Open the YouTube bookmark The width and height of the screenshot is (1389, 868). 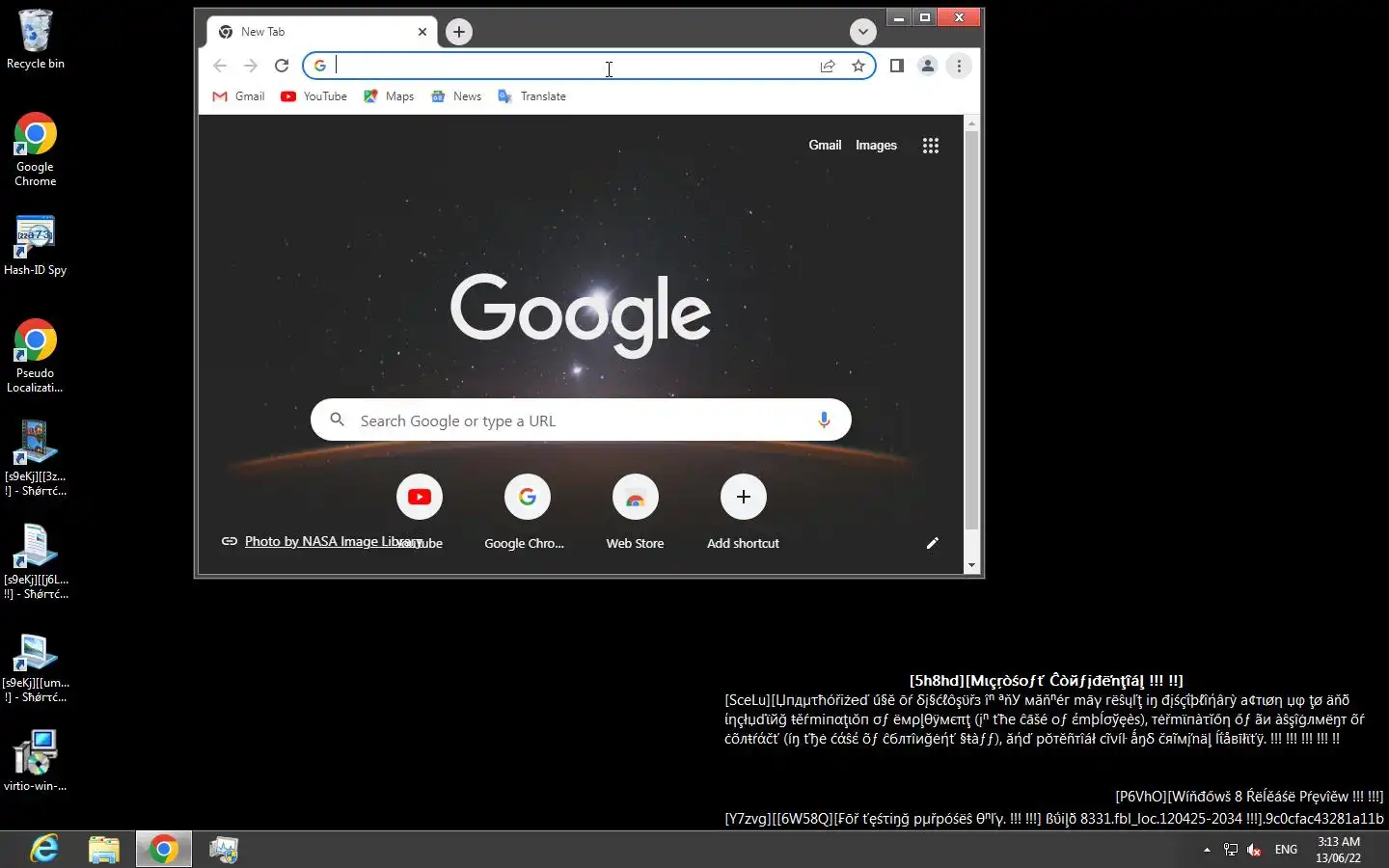pyautogui.click(x=313, y=96)
